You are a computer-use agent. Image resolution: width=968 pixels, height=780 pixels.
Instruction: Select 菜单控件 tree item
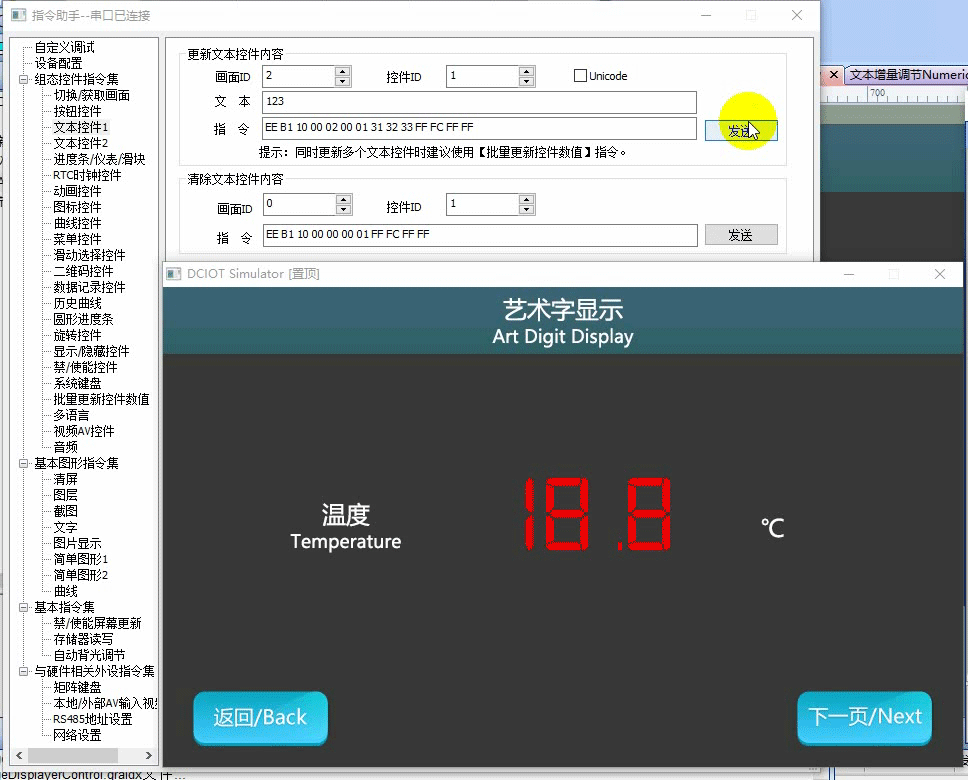click(x=77, y=239)
